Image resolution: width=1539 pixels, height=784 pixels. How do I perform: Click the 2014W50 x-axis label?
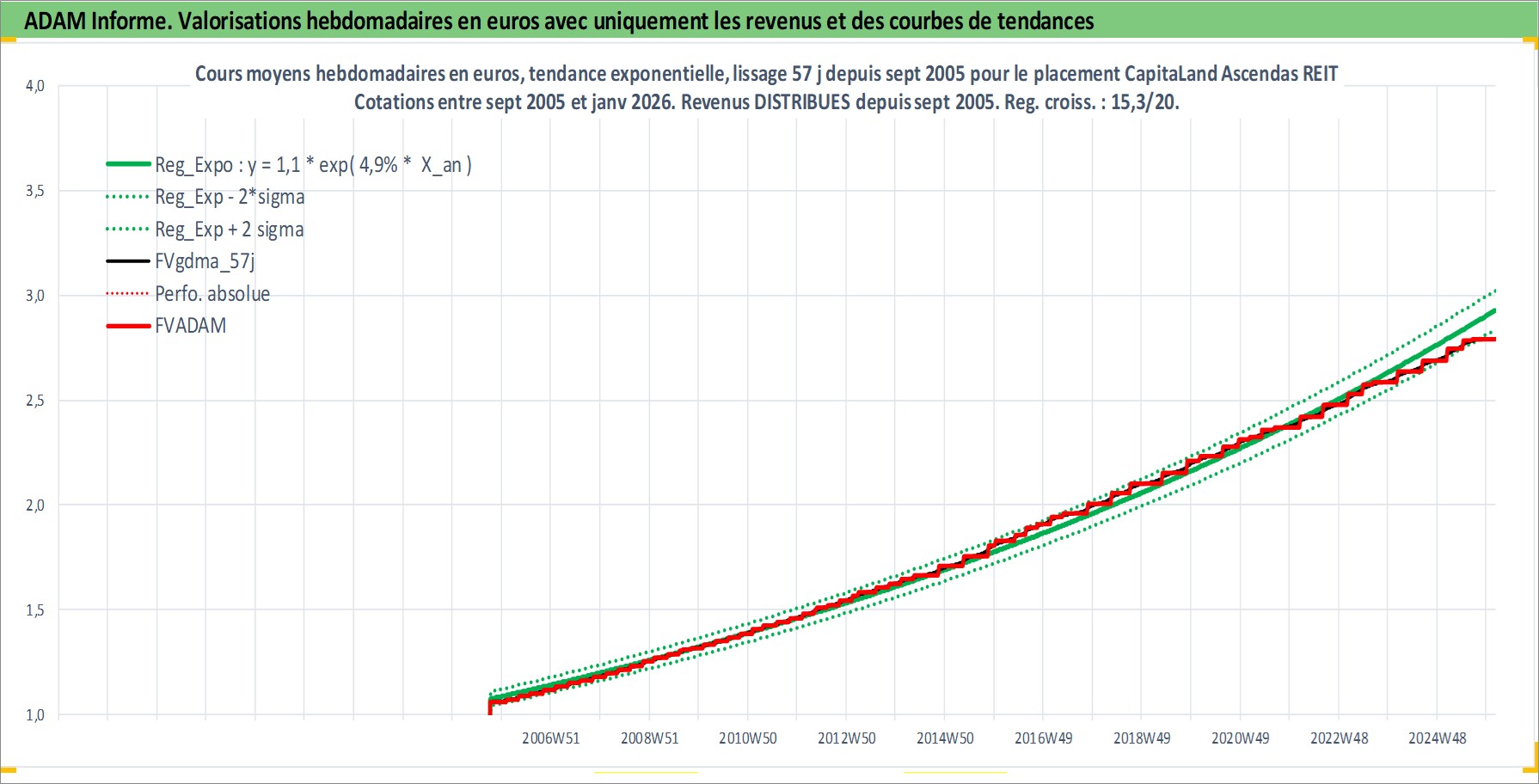pos(945,738)
